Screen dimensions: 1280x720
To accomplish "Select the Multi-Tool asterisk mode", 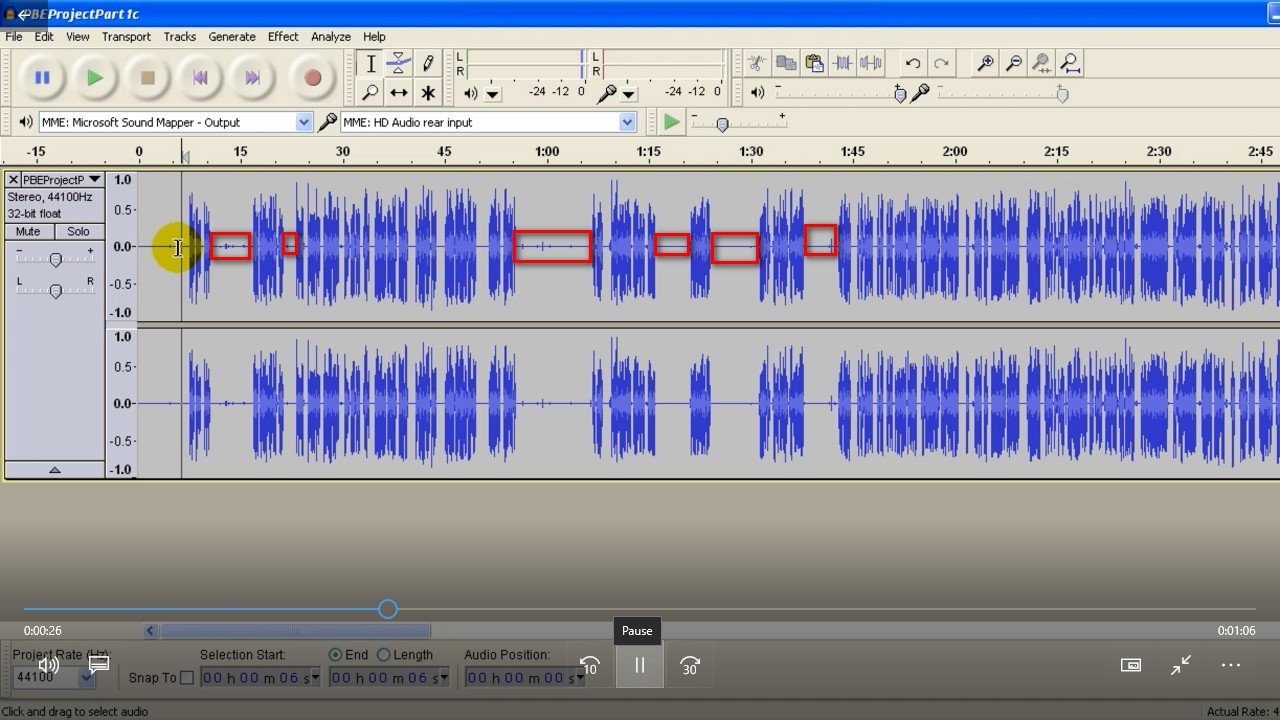I will tap(427, 92).
